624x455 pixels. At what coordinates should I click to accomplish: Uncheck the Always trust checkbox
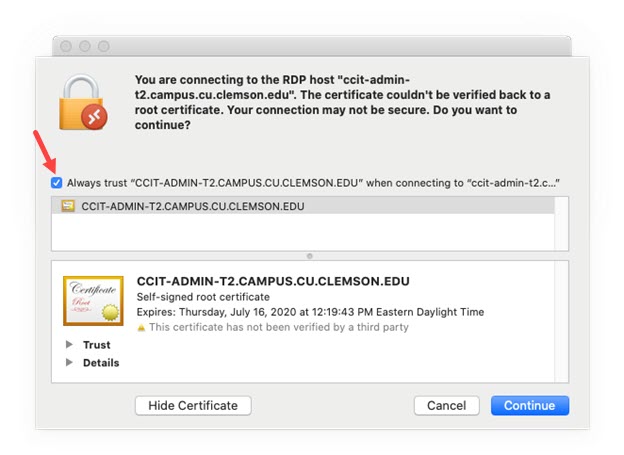[x=57, y=183]
